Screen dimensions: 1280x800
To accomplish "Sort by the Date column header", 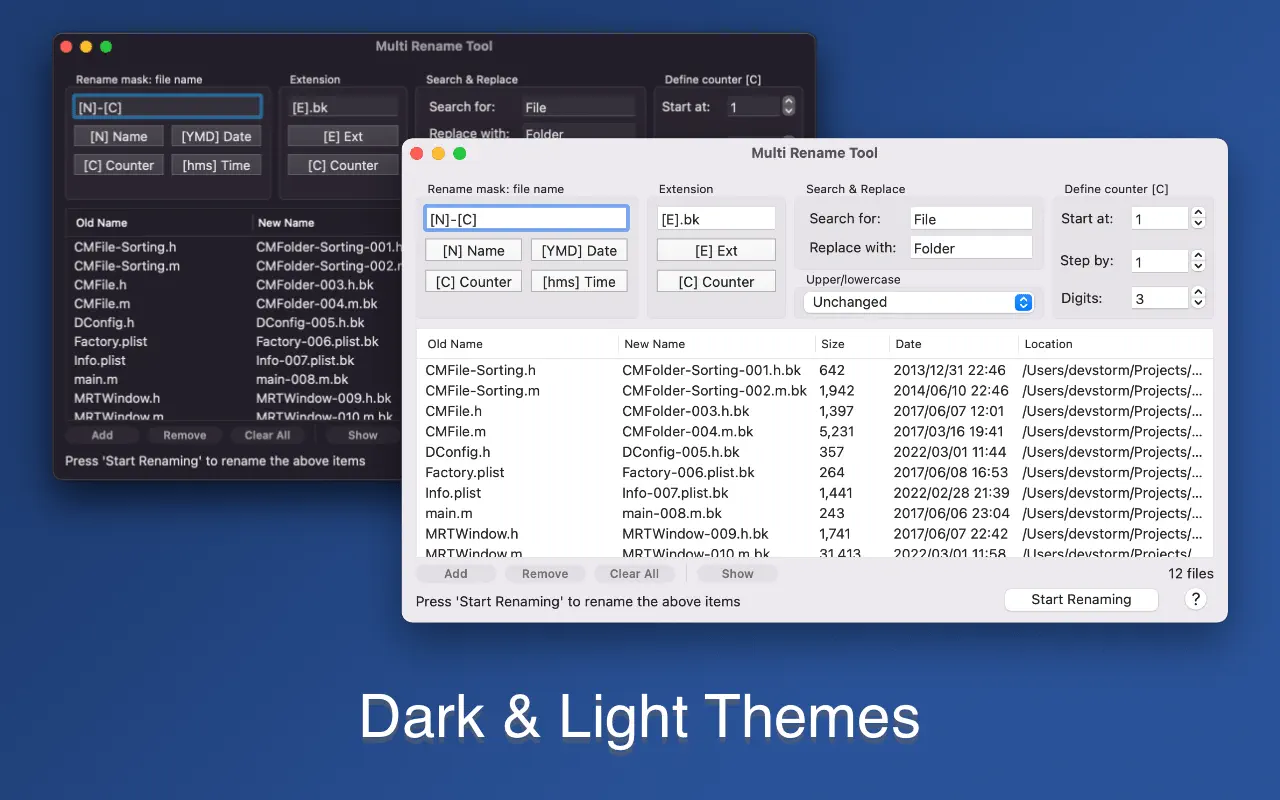I will point(954,344).
